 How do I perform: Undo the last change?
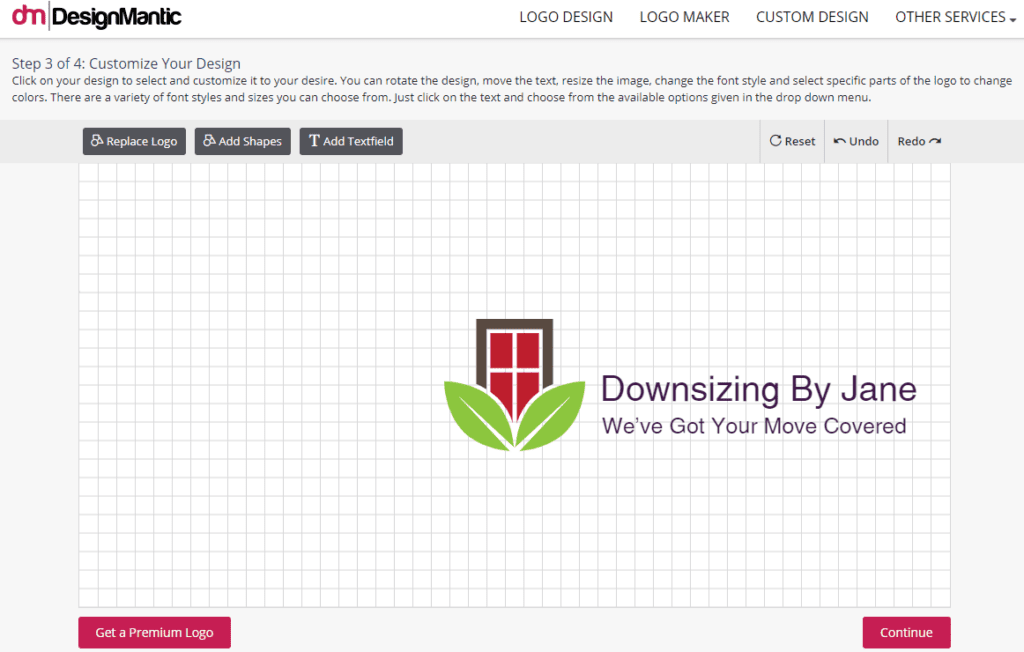(x=856, y=141)
